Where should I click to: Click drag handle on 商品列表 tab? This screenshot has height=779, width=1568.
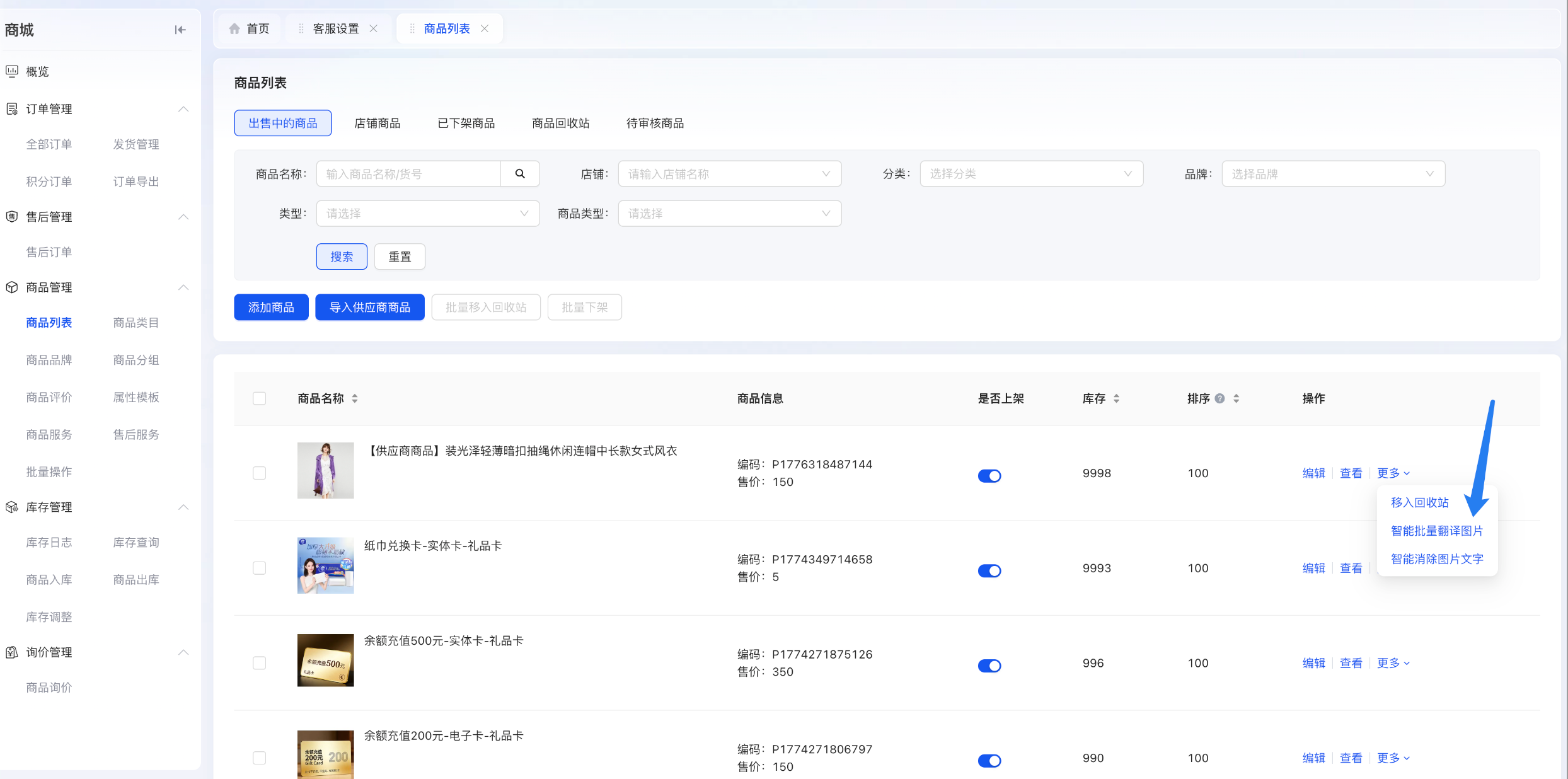tap(412, 28)
